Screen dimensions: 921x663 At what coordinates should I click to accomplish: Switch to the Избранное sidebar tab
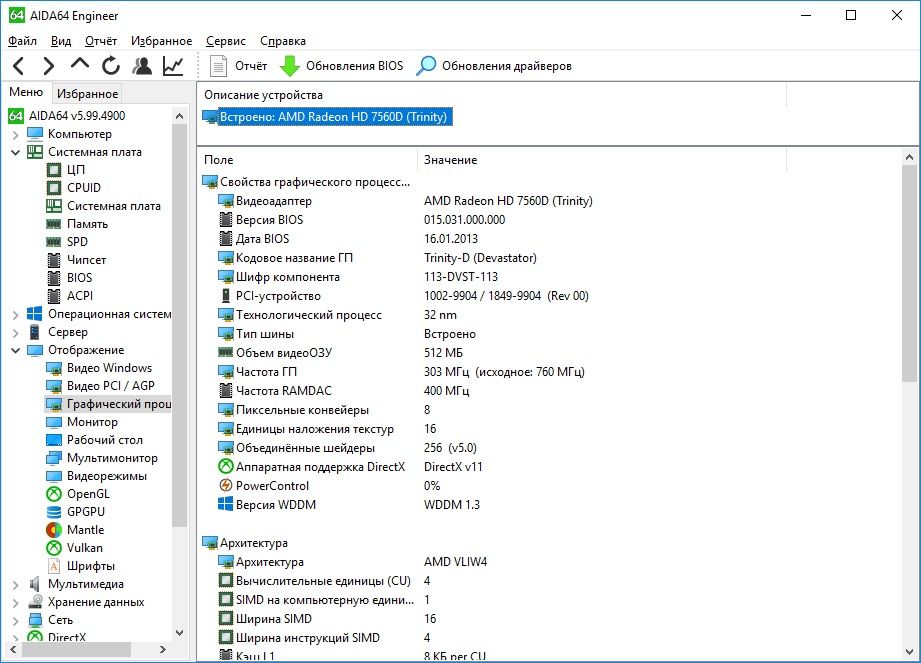coord(88,93)
